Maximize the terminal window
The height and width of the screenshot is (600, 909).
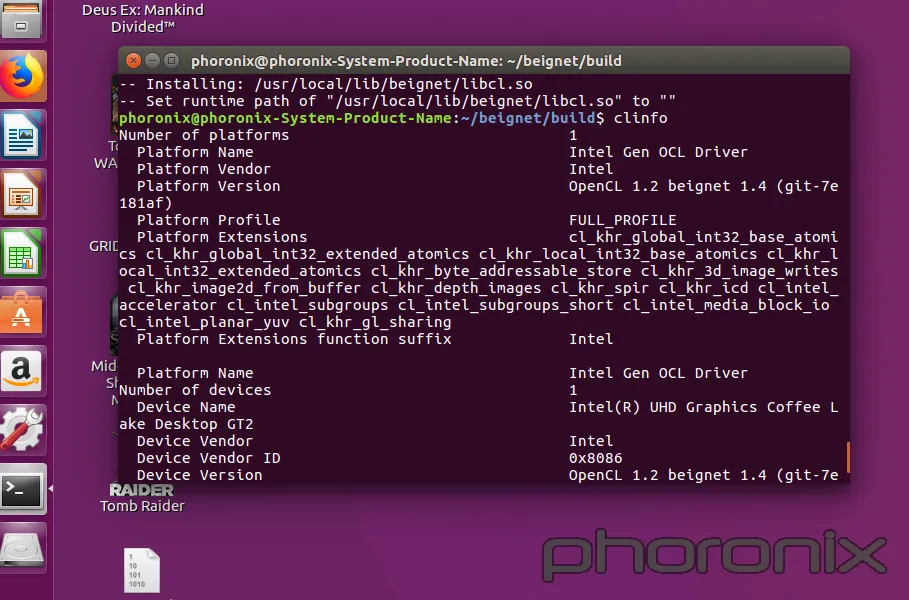click(x=172, y=60)
